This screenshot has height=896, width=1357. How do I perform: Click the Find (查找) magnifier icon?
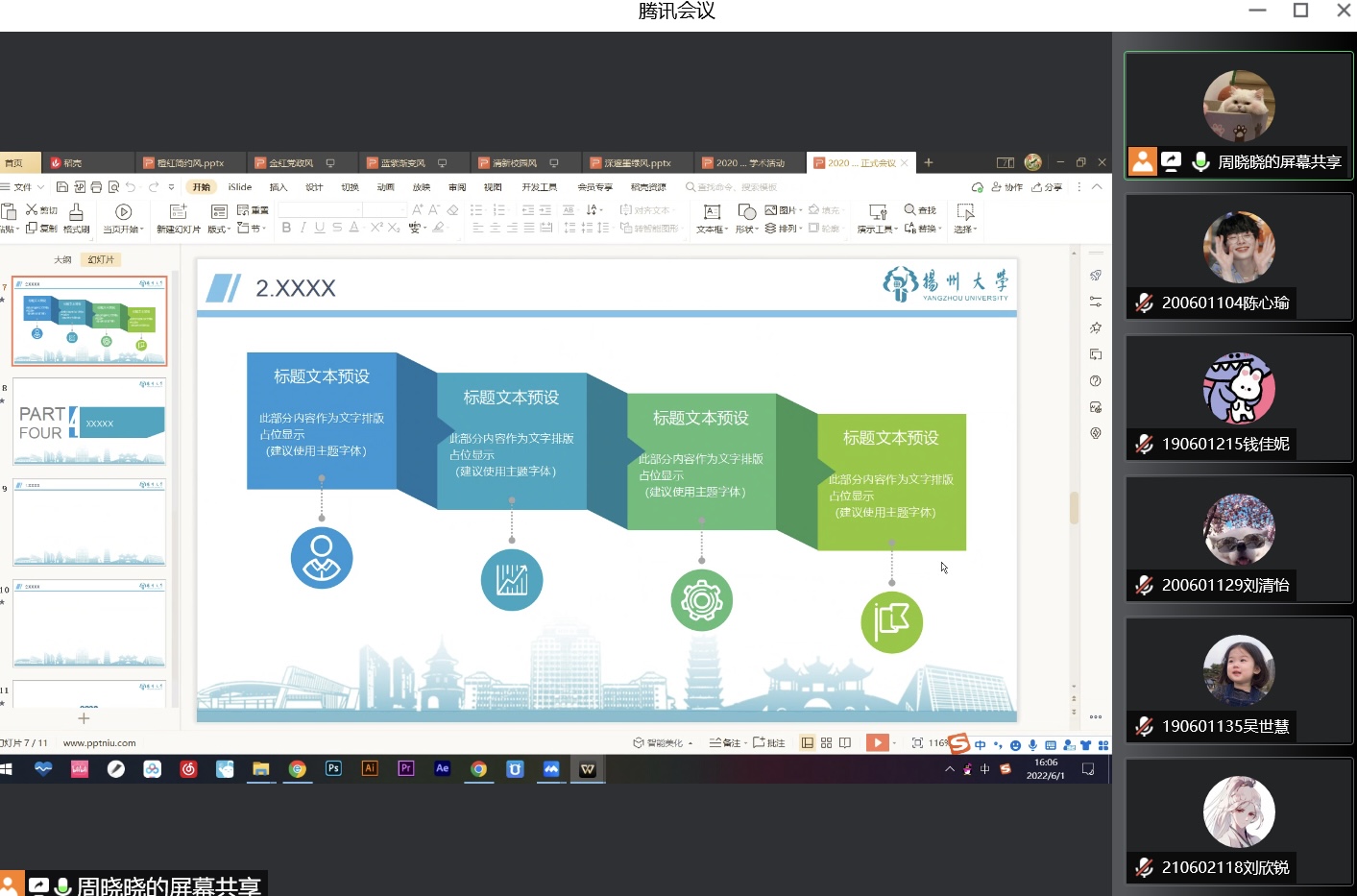[x=909, y=209]
